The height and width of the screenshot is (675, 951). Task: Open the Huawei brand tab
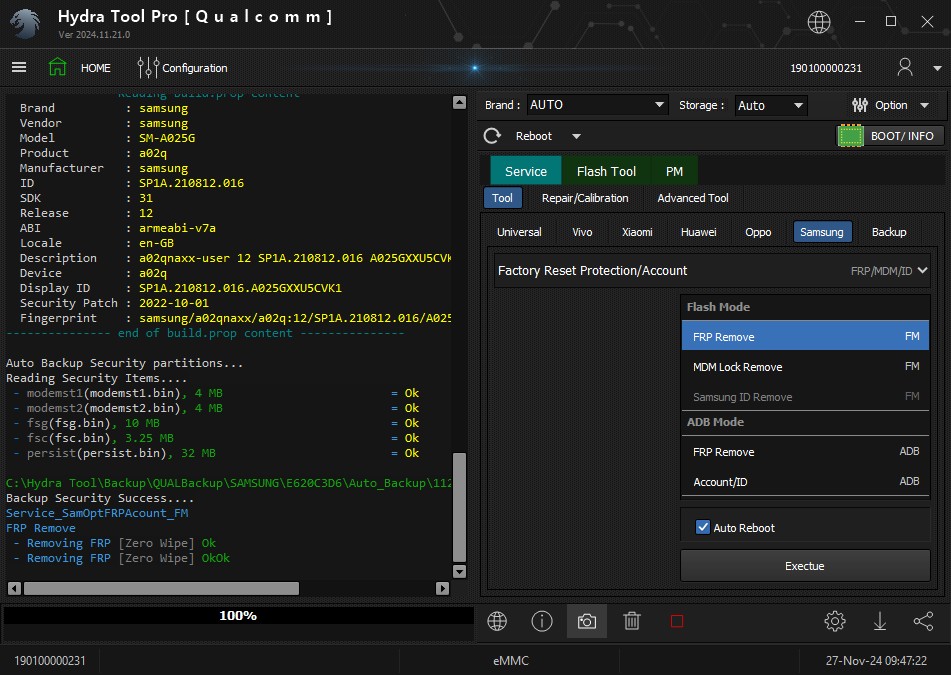[x=698, y=232]
